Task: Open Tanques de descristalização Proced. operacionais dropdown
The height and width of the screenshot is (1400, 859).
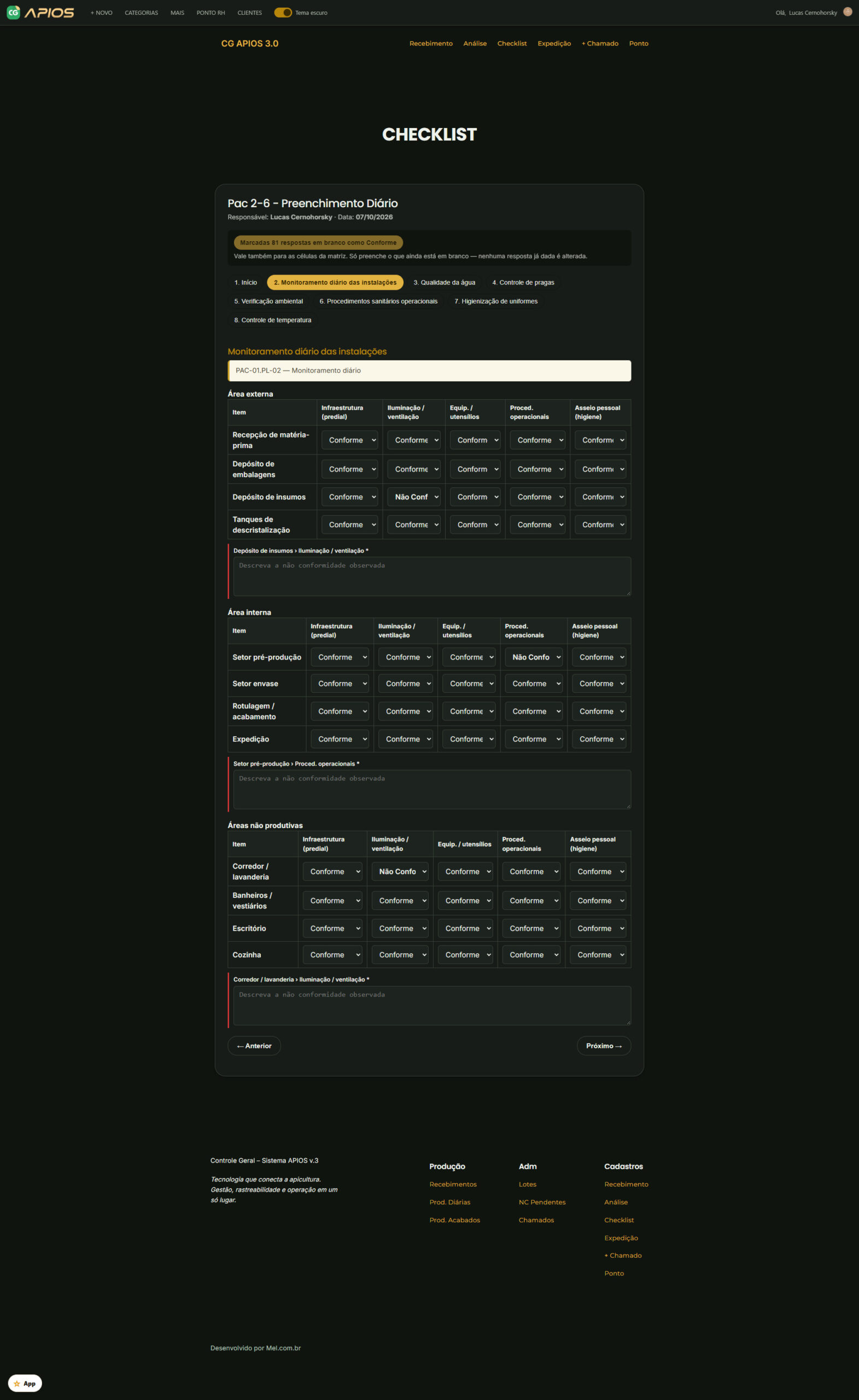Action: point(537,524)
